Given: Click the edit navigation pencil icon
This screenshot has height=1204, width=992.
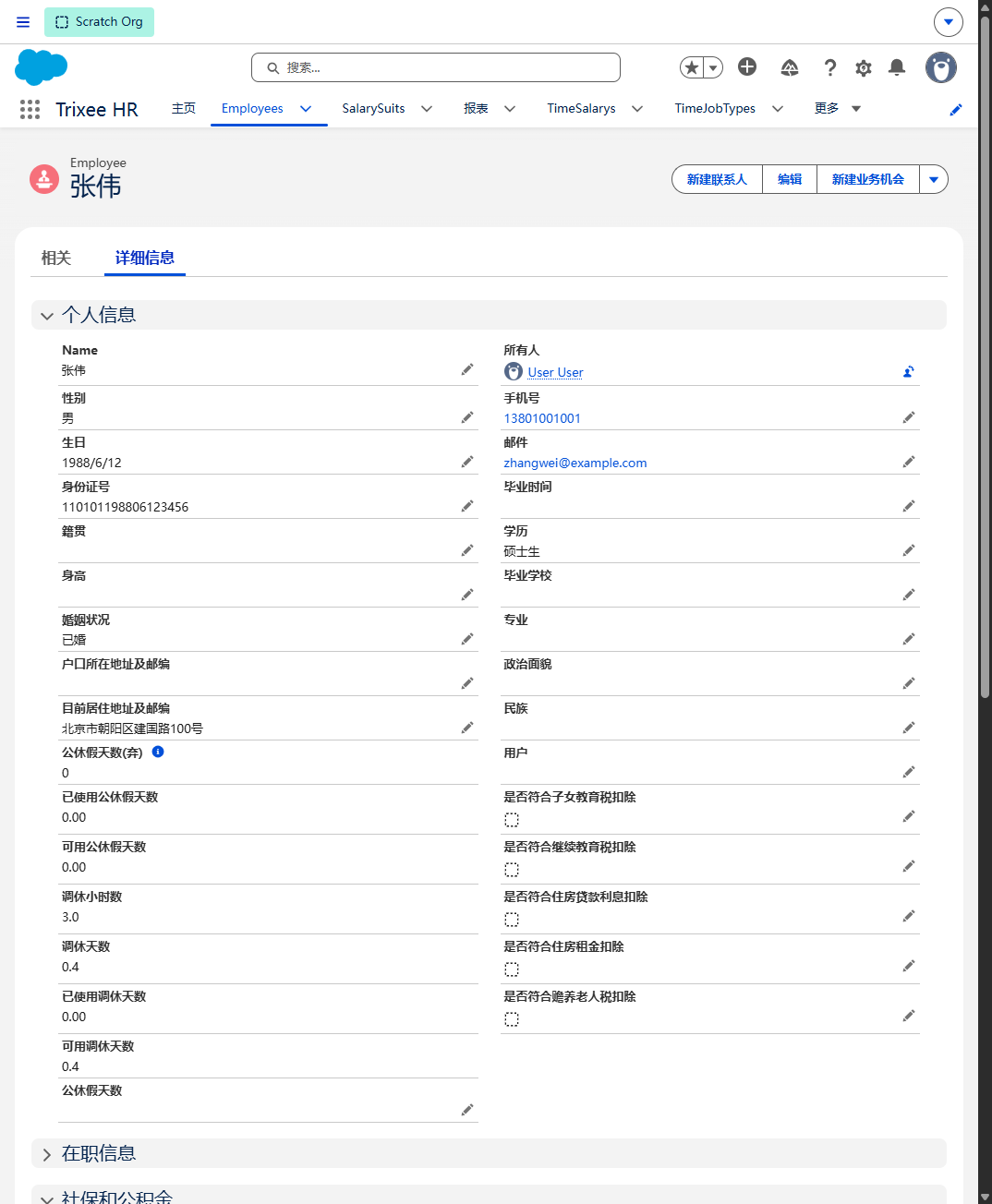Looking at the screenshot, I should [x=956, y=109].
